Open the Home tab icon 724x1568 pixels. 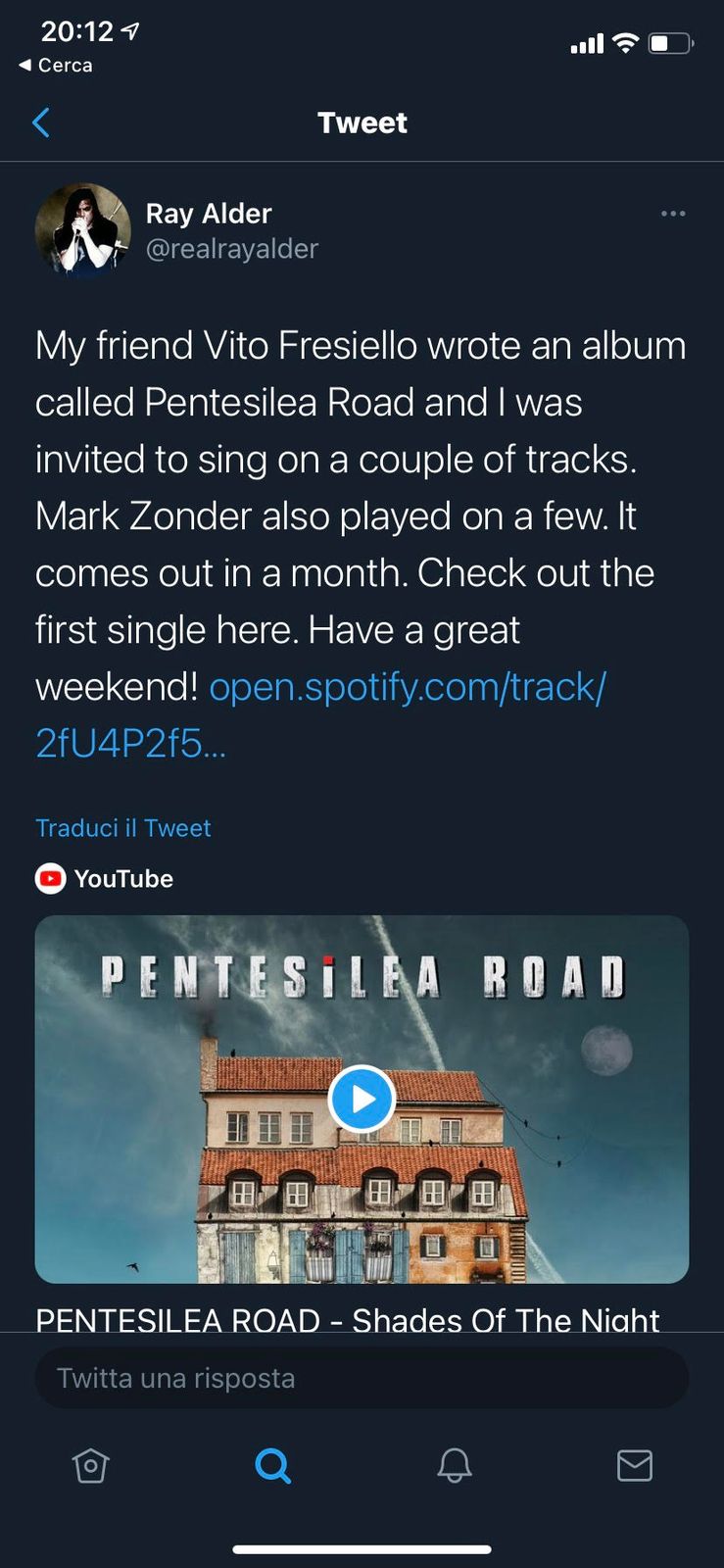pyautogui.click(x=90, y=1465)
